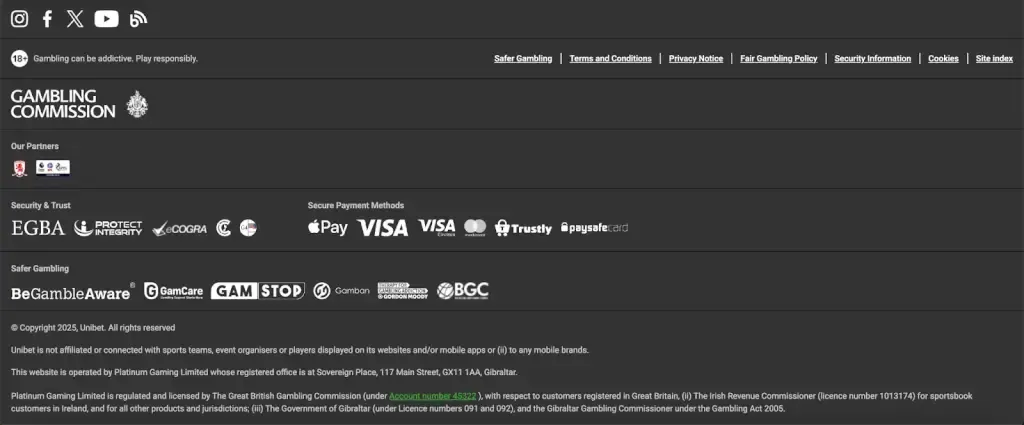Viewport: 1024px width, 425px height.
Task: Click the 'Gambling can be addictive' notice
Action: (x=116, y=59)
